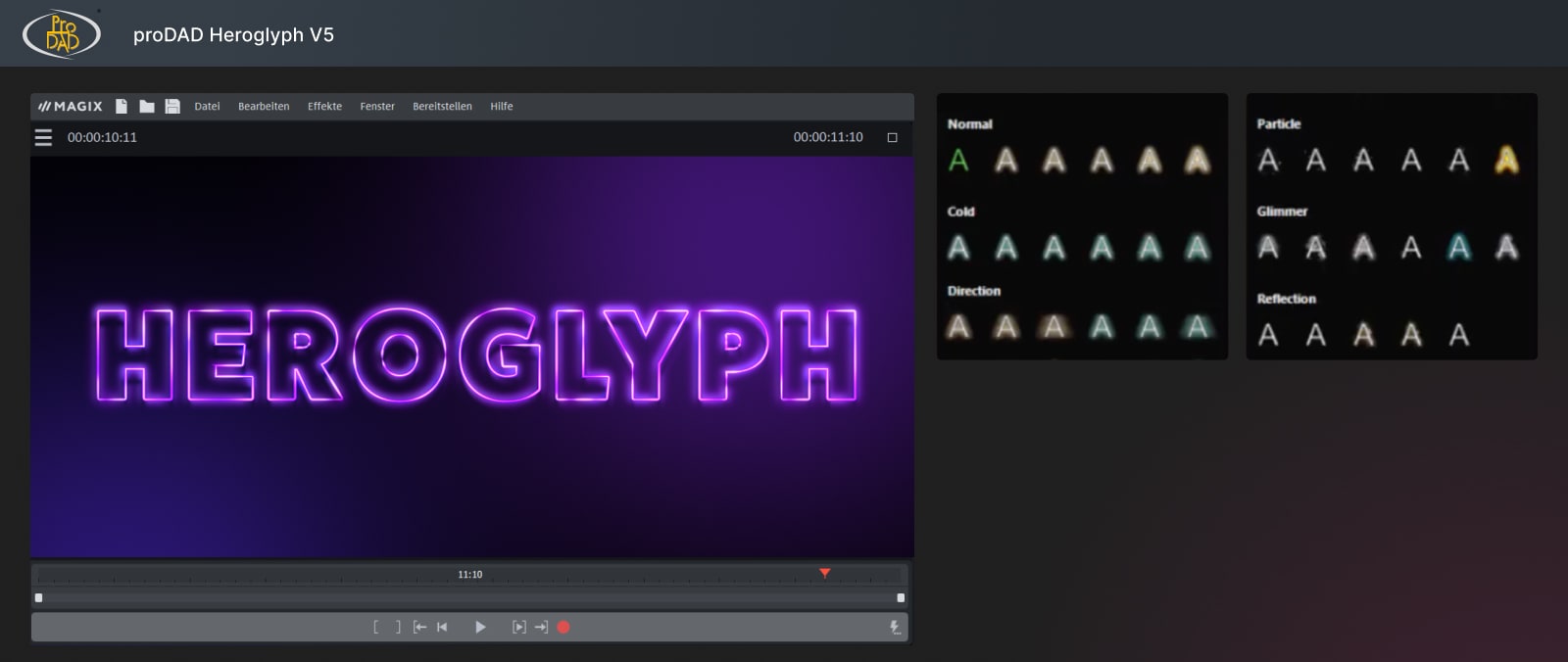Open the Bereitstellen menu
The image size is (1568, 662).
click(x=442, y=106)
